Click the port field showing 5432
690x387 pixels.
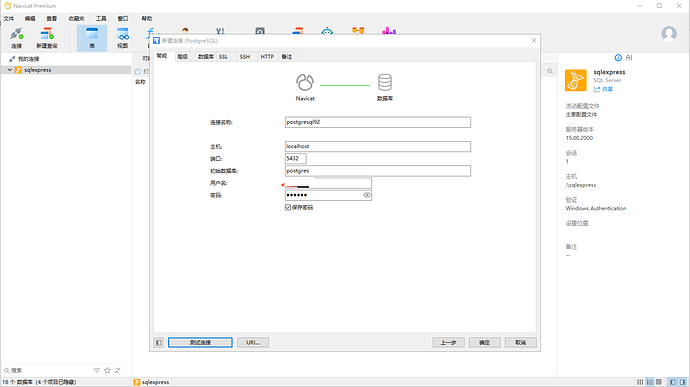295,158
